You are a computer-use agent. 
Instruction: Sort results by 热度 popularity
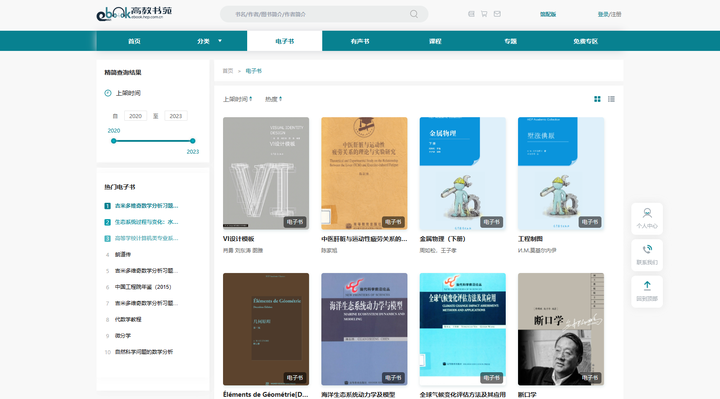[273, 99]
